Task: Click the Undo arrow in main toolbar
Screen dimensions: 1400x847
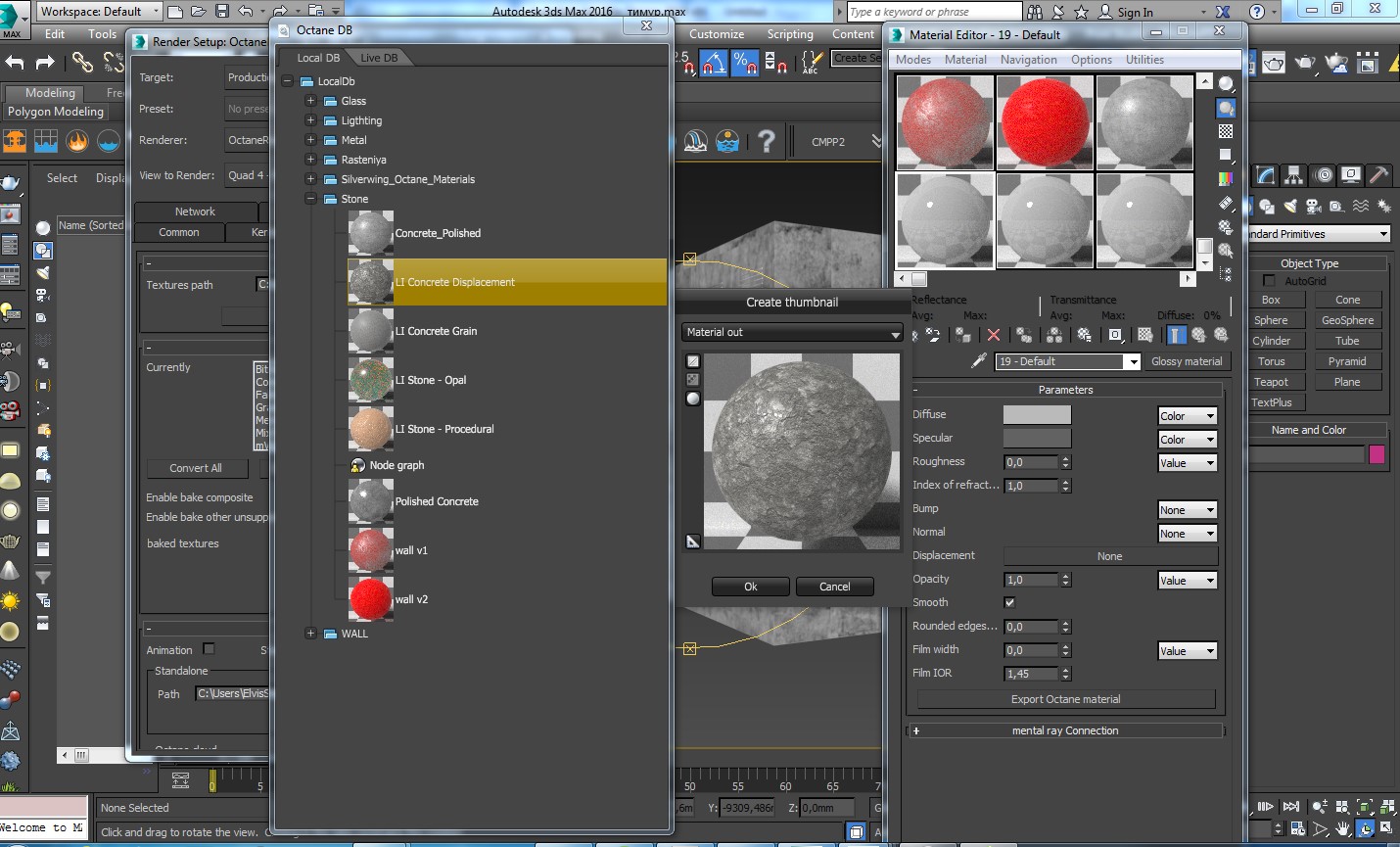Action: point(15,63)
